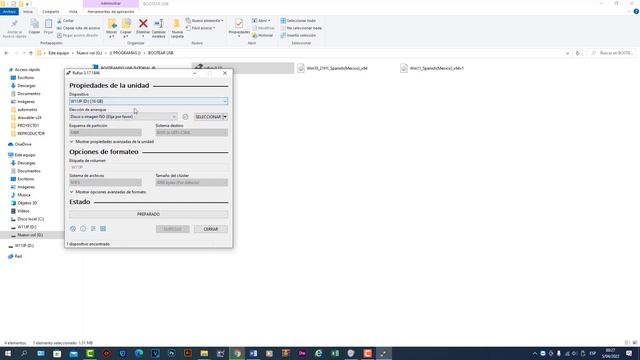The image size is (640, 360).
Task: Click Administrar contextual tab header
Action: [111, 4]
